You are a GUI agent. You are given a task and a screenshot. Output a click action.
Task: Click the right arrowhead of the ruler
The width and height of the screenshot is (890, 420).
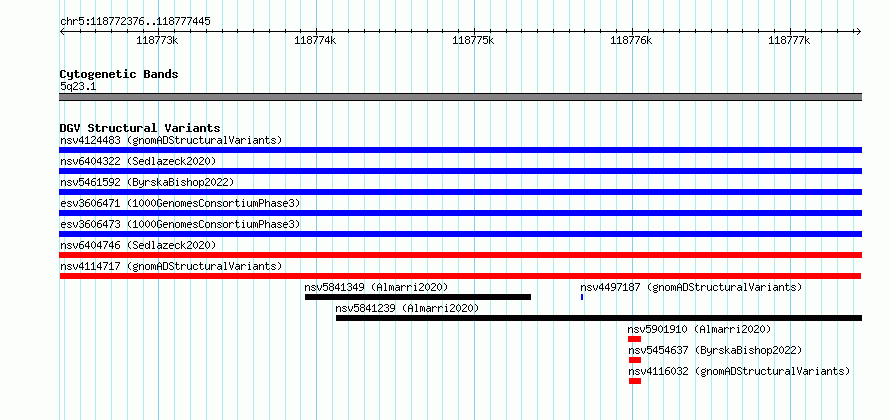coord(859,32)
